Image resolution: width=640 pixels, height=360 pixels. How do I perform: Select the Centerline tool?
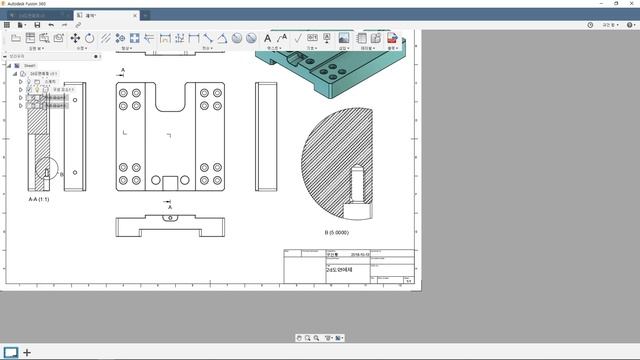(x=106, y=38)
